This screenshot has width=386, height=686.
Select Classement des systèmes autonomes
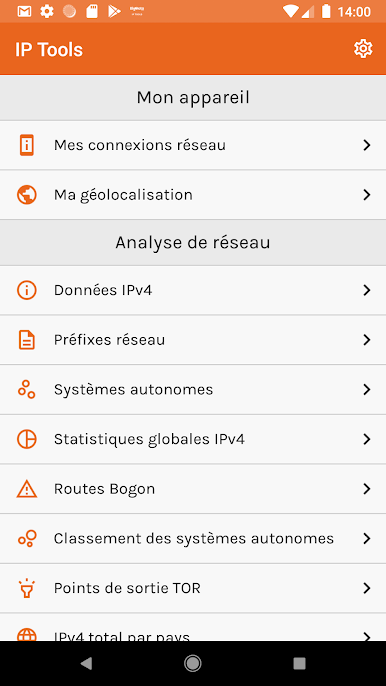[193, 539]
